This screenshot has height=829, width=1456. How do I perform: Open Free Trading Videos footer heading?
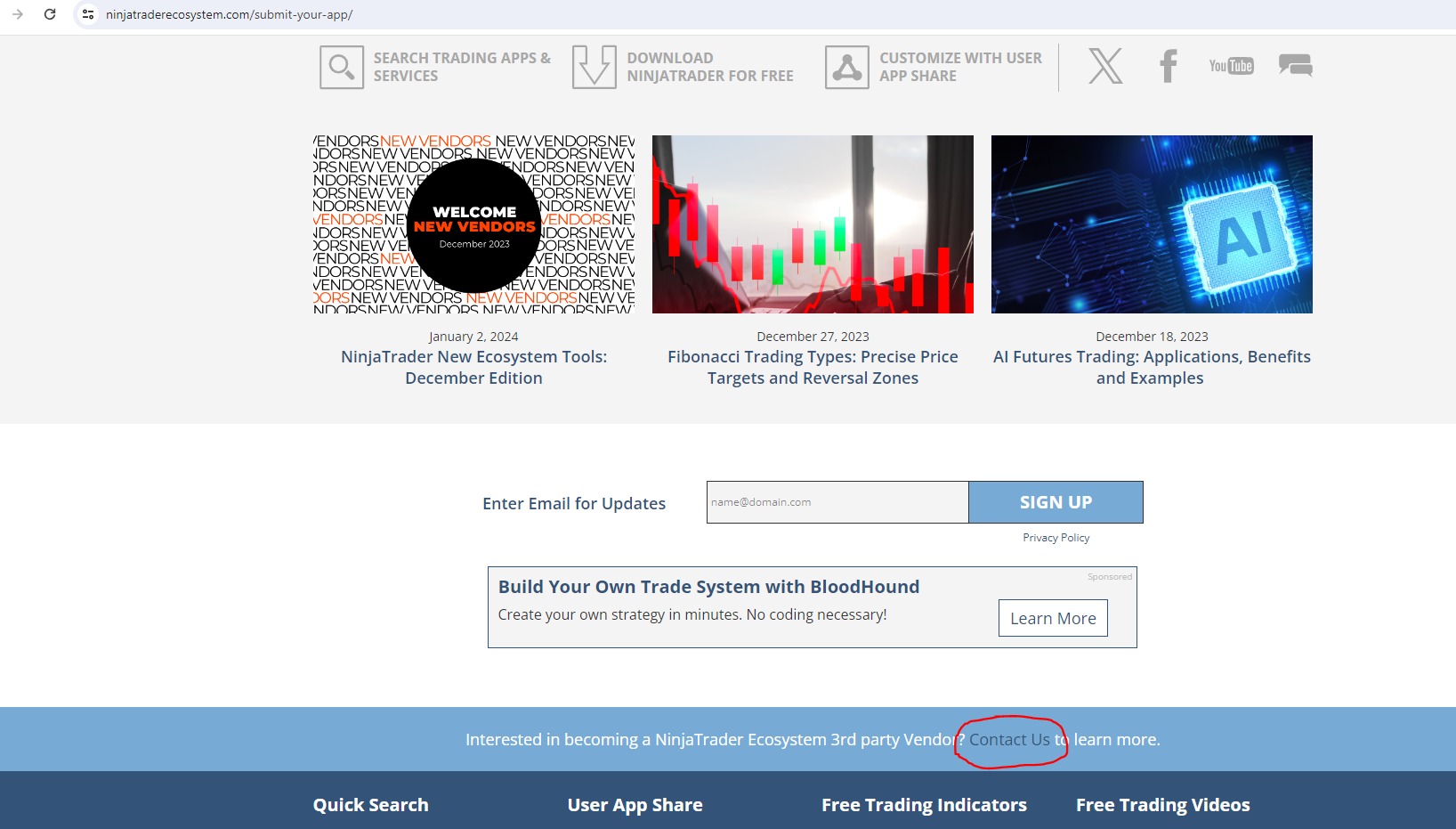click(x=1162, y=805)
